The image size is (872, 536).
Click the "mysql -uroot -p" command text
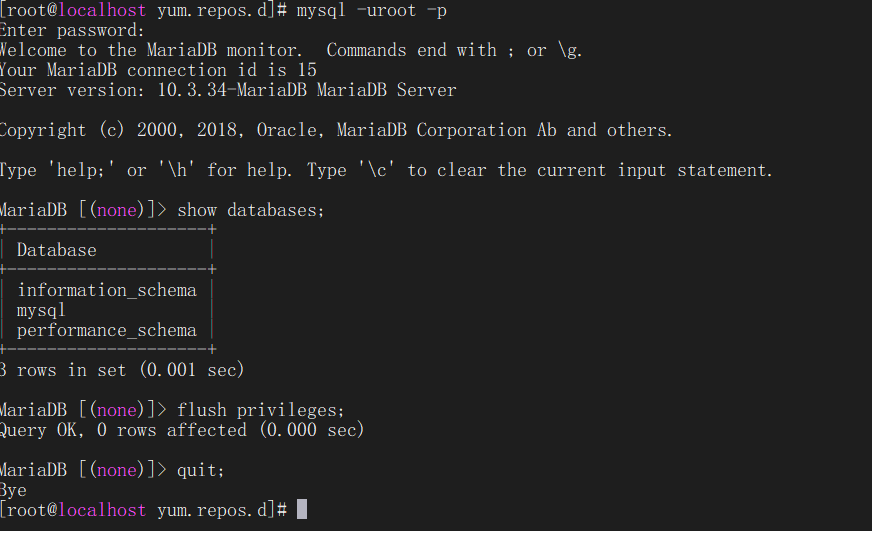(x=371, y=10)
